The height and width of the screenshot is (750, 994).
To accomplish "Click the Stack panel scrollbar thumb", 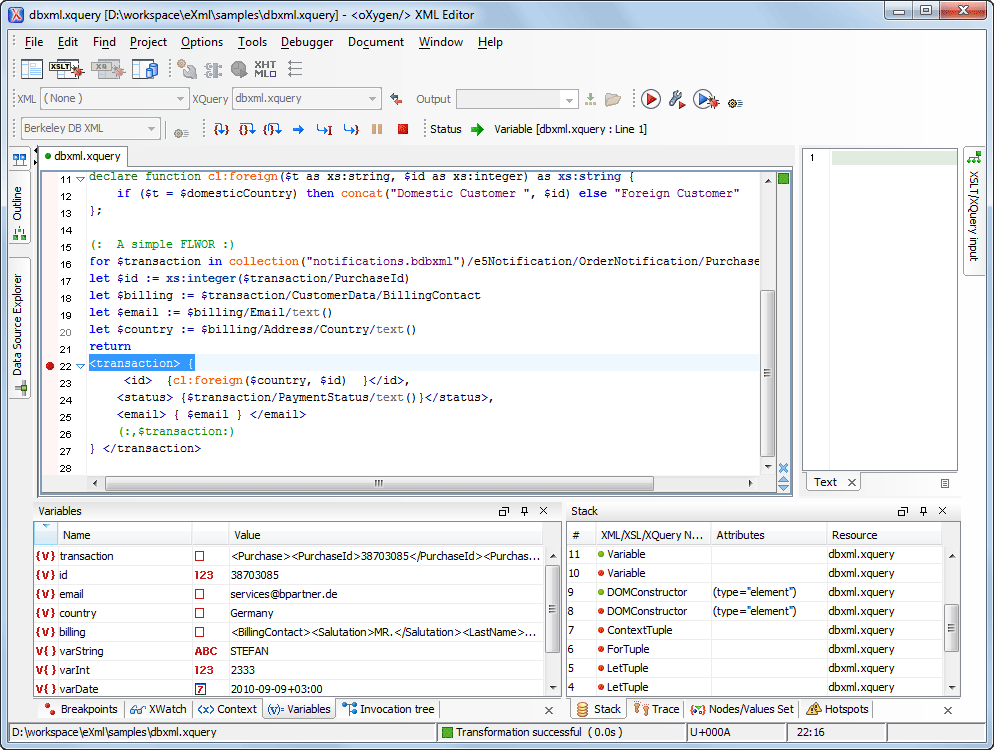I will click(951, 628).
